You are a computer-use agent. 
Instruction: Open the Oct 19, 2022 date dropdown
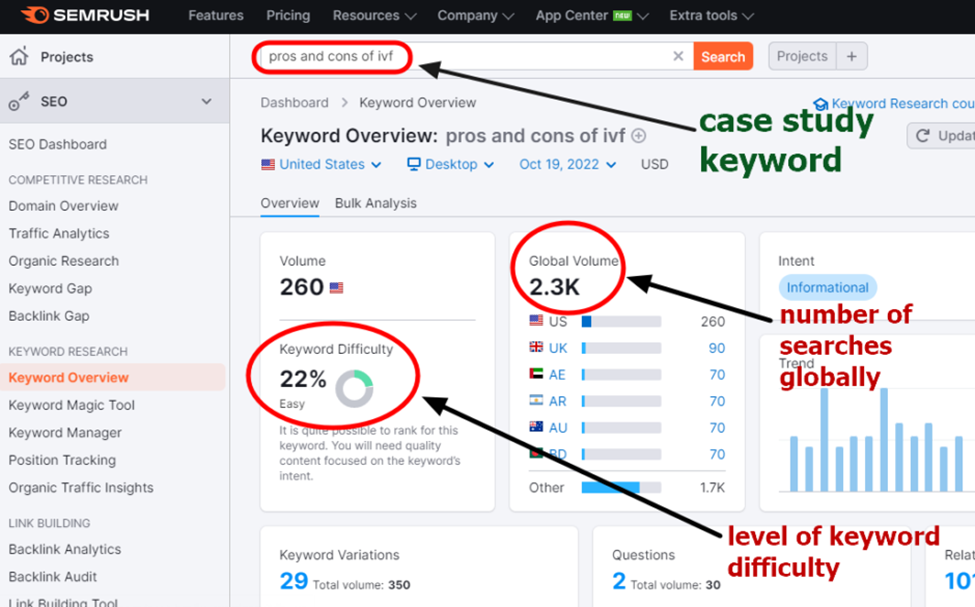pos(567,164)
